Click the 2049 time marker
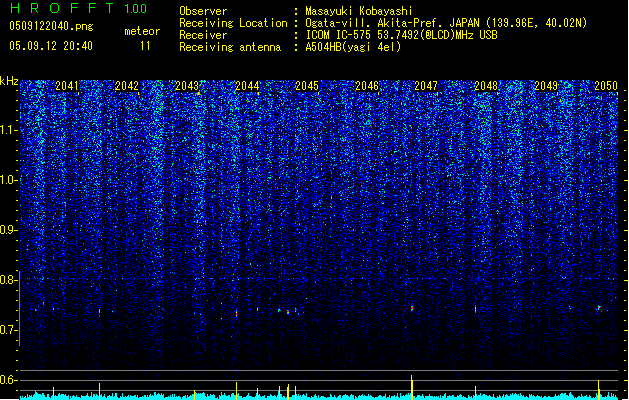The height and width of the screenshot is (400, 629). click(546, 86)
